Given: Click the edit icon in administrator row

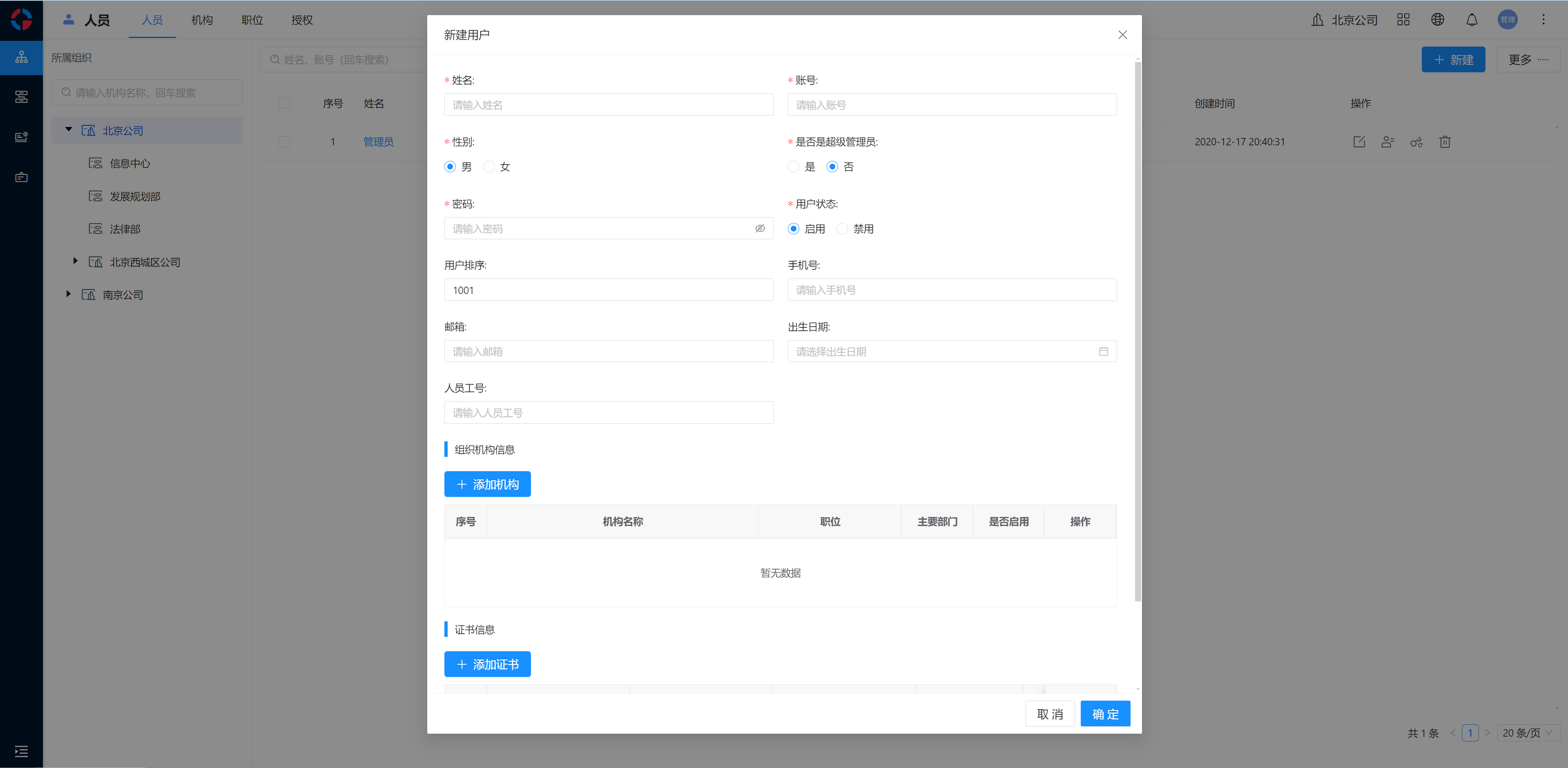Looking at the screenshot, I should [1358, 142].
